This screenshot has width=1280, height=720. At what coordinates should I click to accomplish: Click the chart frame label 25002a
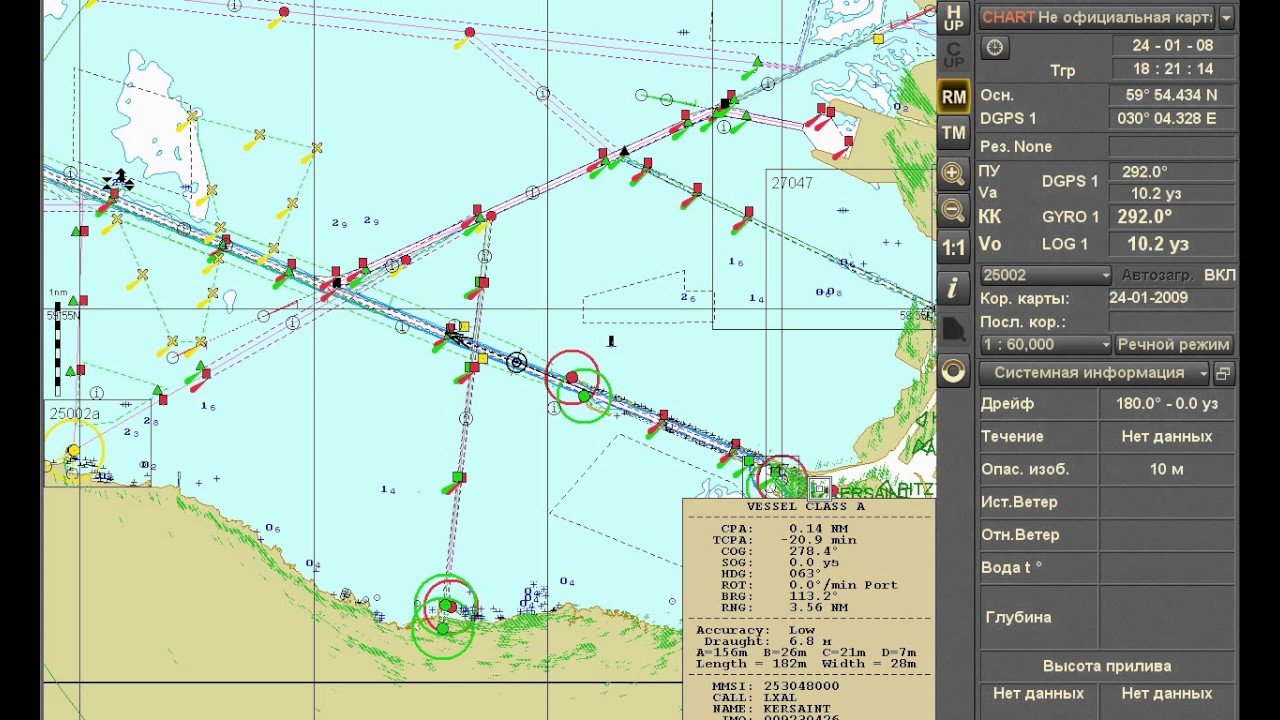tap(75, 412)
